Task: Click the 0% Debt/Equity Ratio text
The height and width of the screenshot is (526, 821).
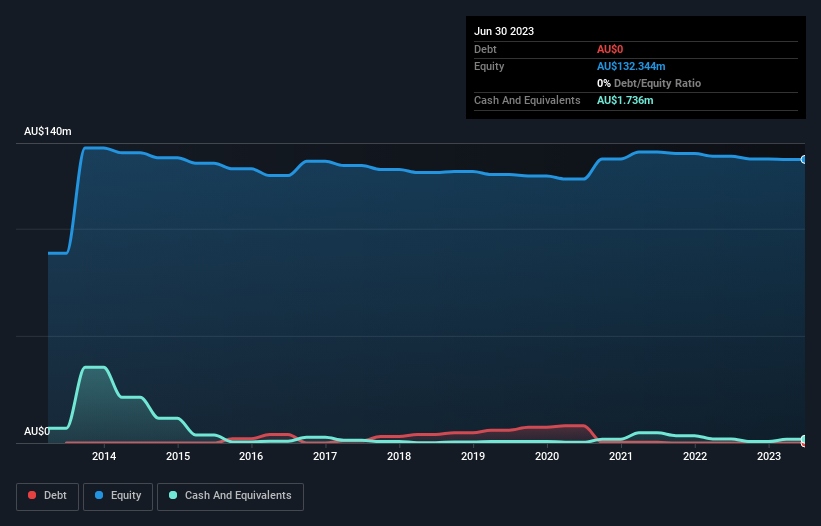Action: pyautogui.click(x=649, y=83)
